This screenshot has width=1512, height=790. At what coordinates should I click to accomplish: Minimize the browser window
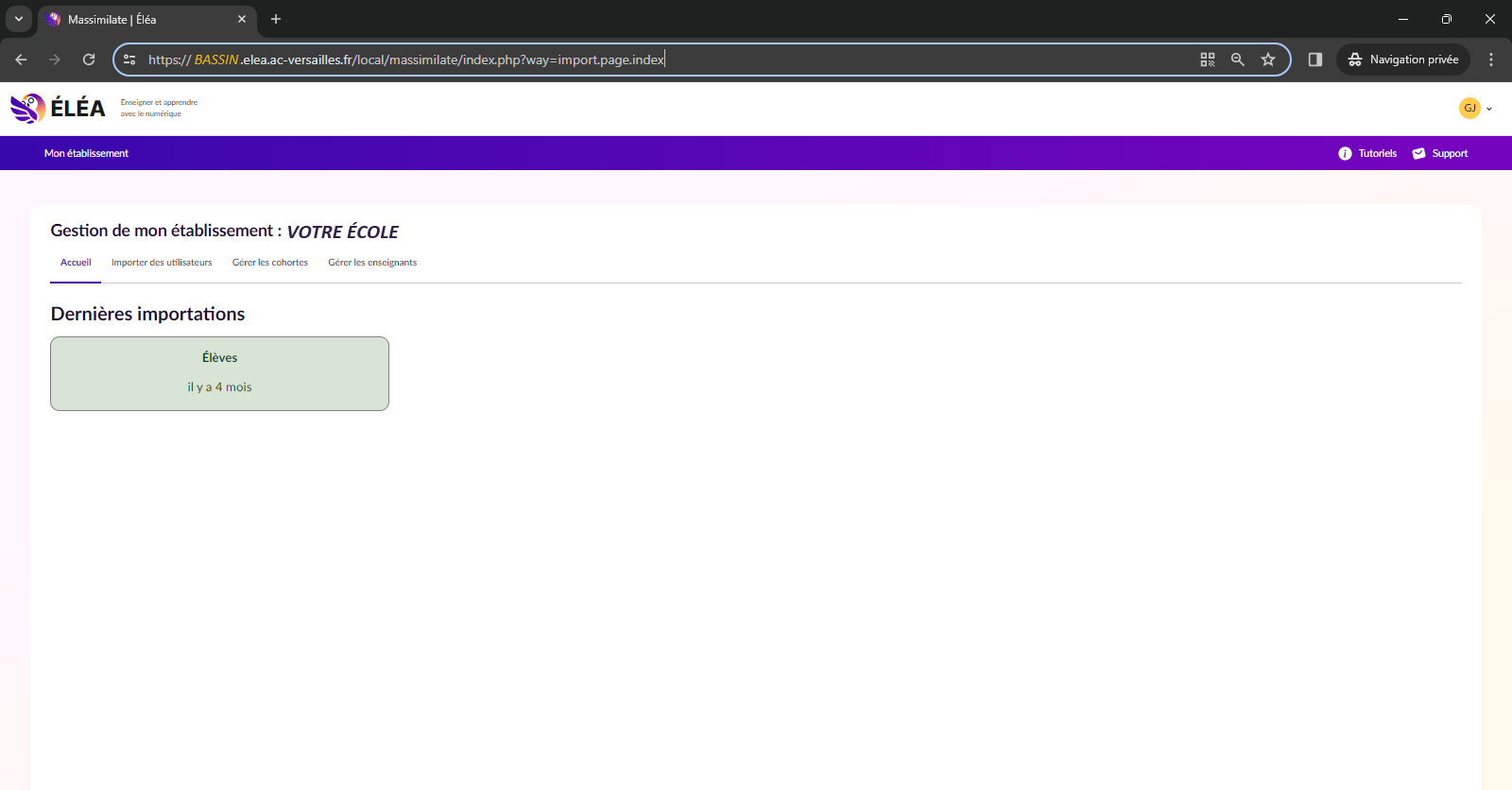coord(1403,19)
